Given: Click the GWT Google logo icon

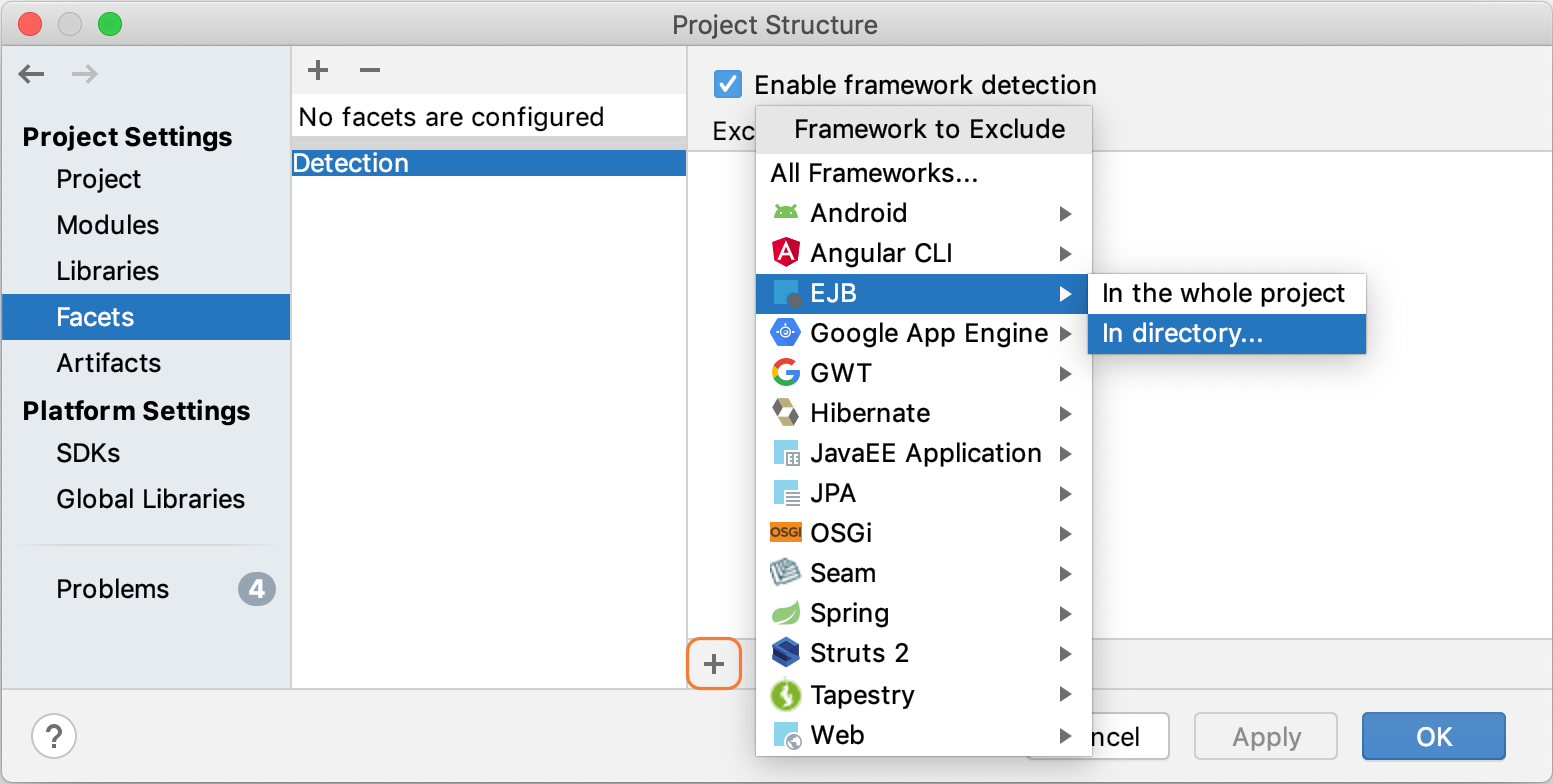Looking at the screenshot, I should click(786, 373).
